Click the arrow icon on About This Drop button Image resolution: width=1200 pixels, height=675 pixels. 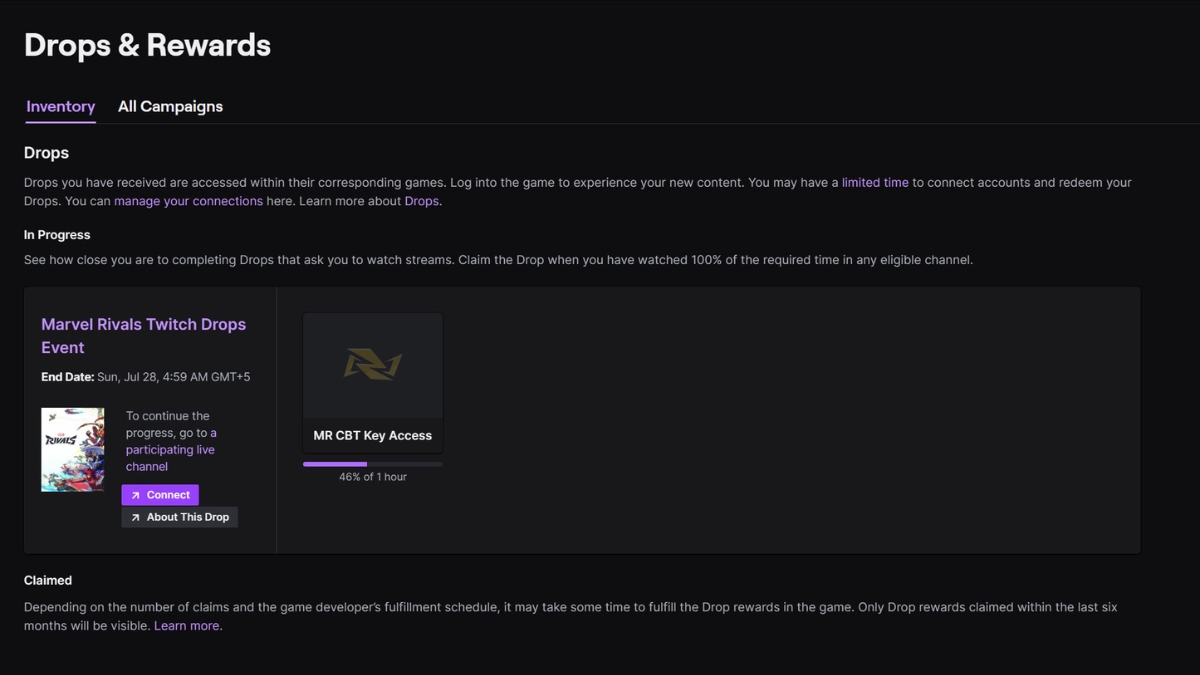[x=136, y=517]
